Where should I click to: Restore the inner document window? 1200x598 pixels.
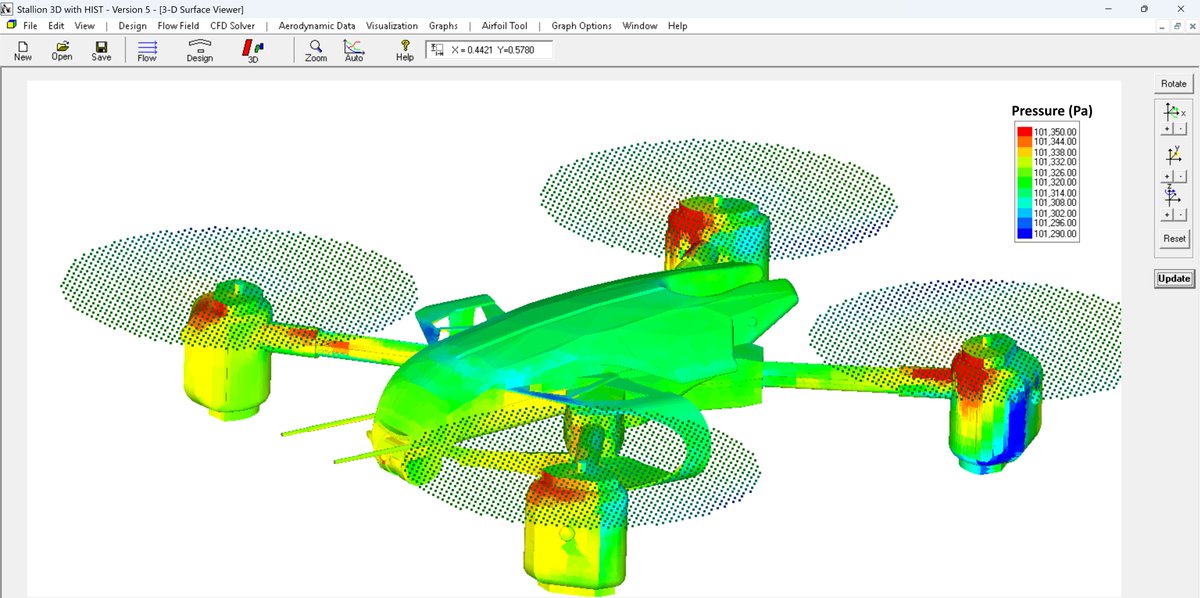coord(1176,26)
